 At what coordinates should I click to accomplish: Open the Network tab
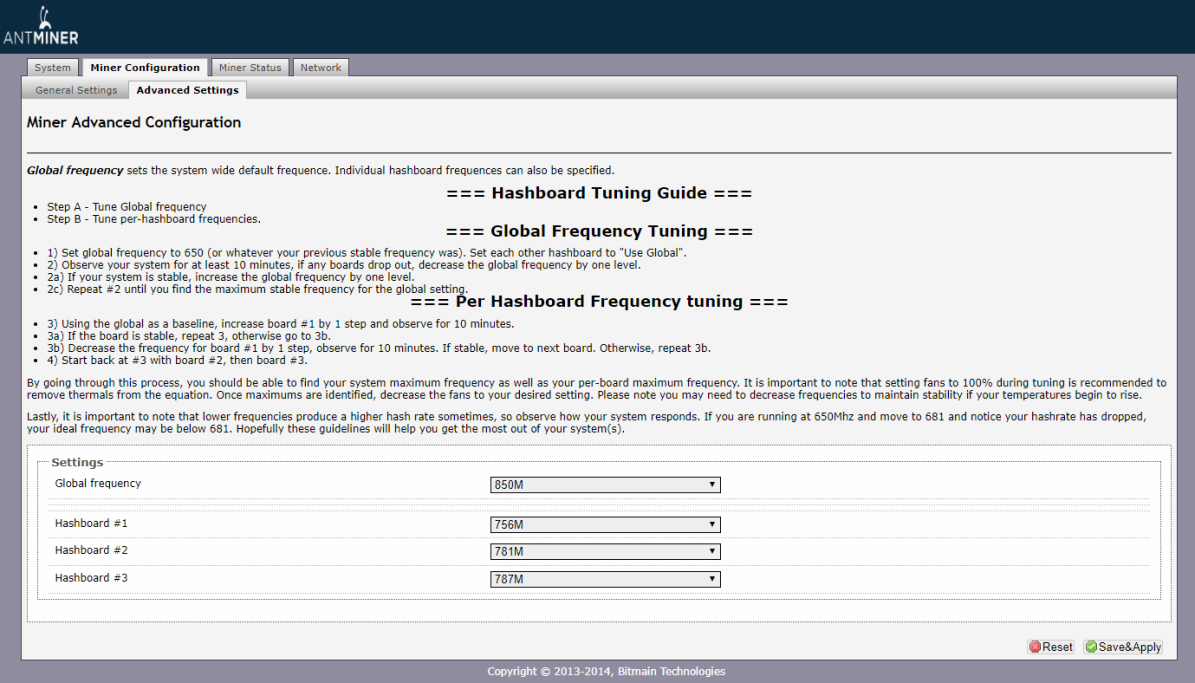tap(321, 67)
